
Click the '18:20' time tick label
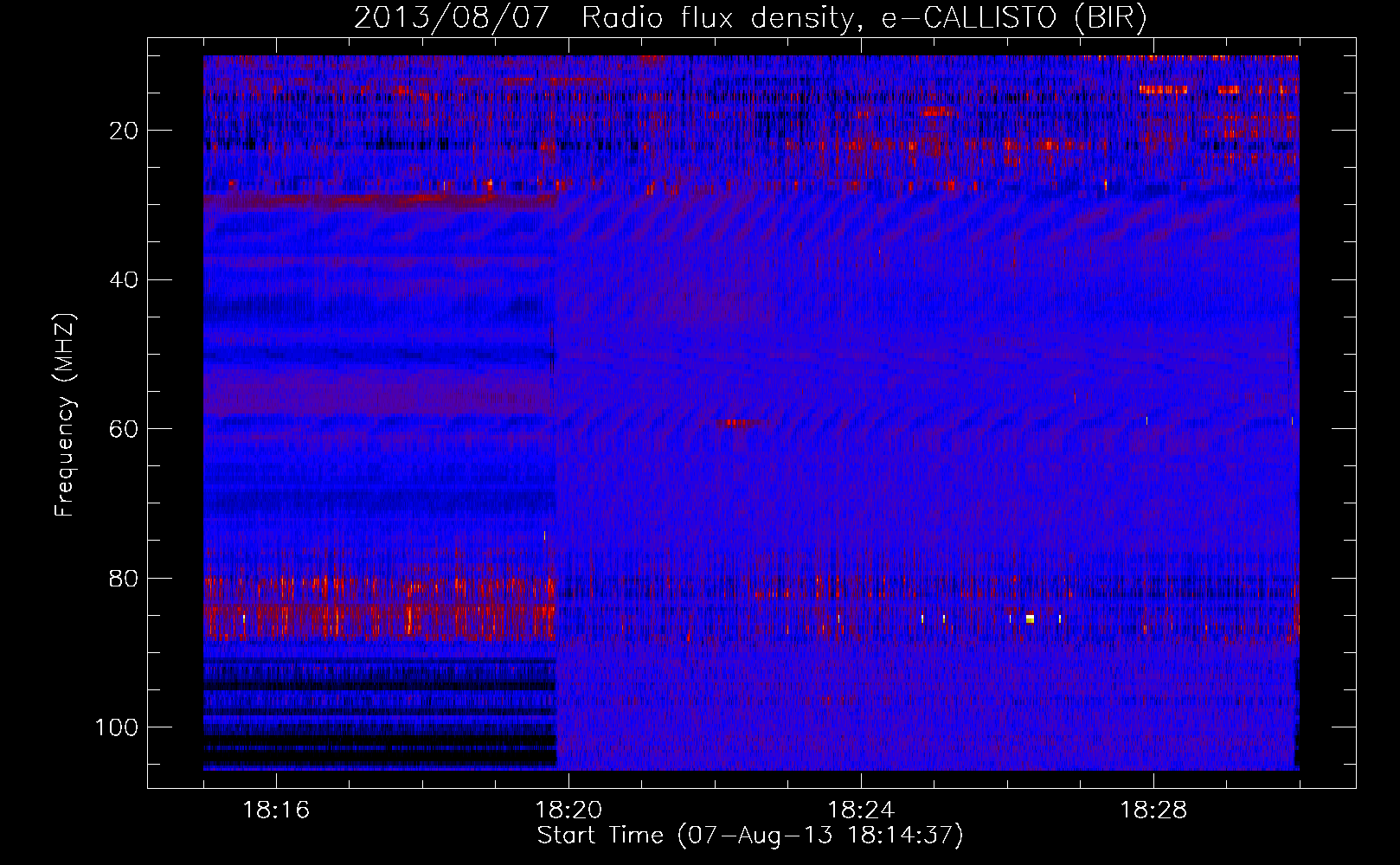click(568, 811)
